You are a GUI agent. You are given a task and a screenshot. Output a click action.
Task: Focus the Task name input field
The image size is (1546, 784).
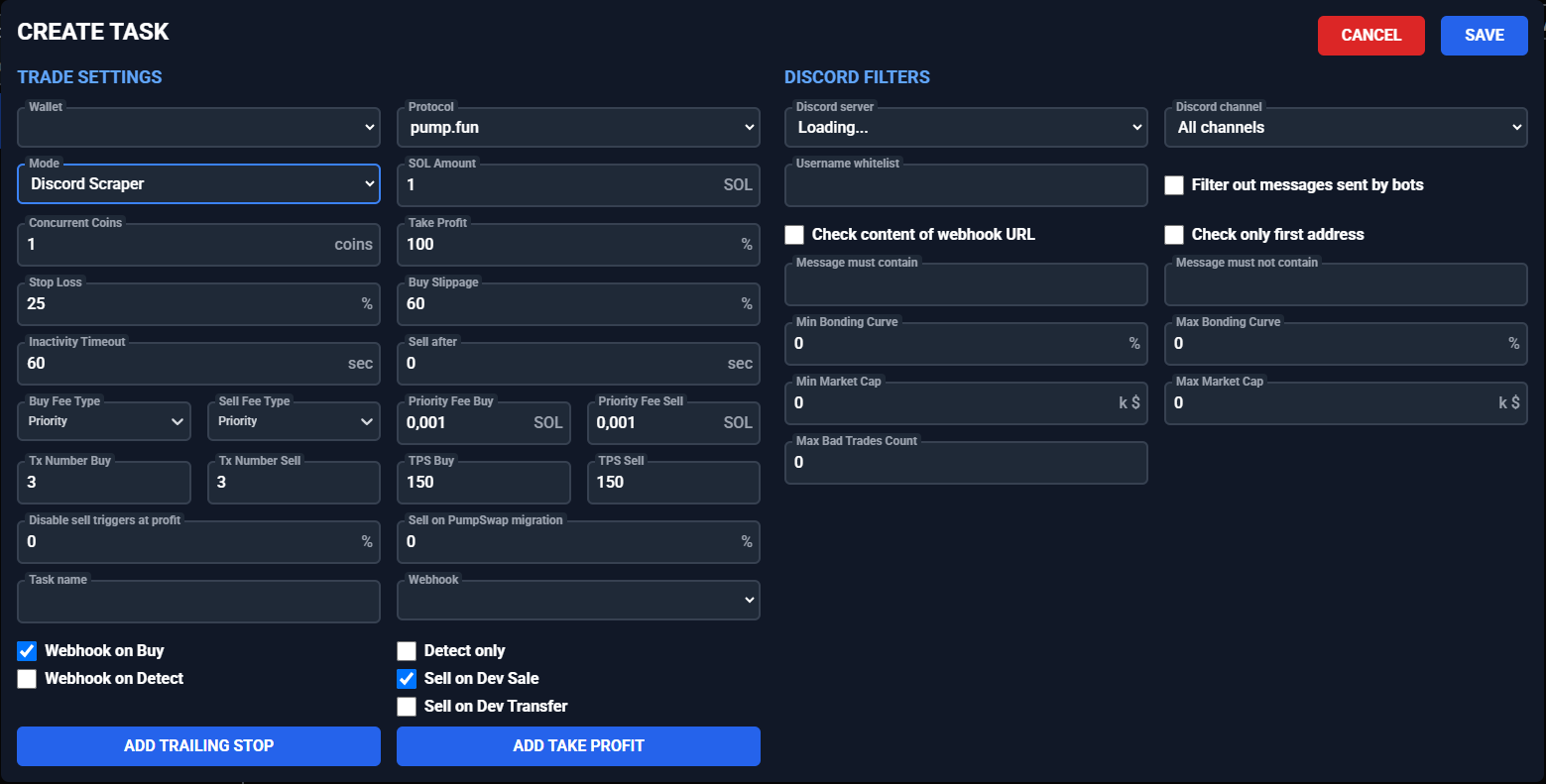[x=198, y=602]
